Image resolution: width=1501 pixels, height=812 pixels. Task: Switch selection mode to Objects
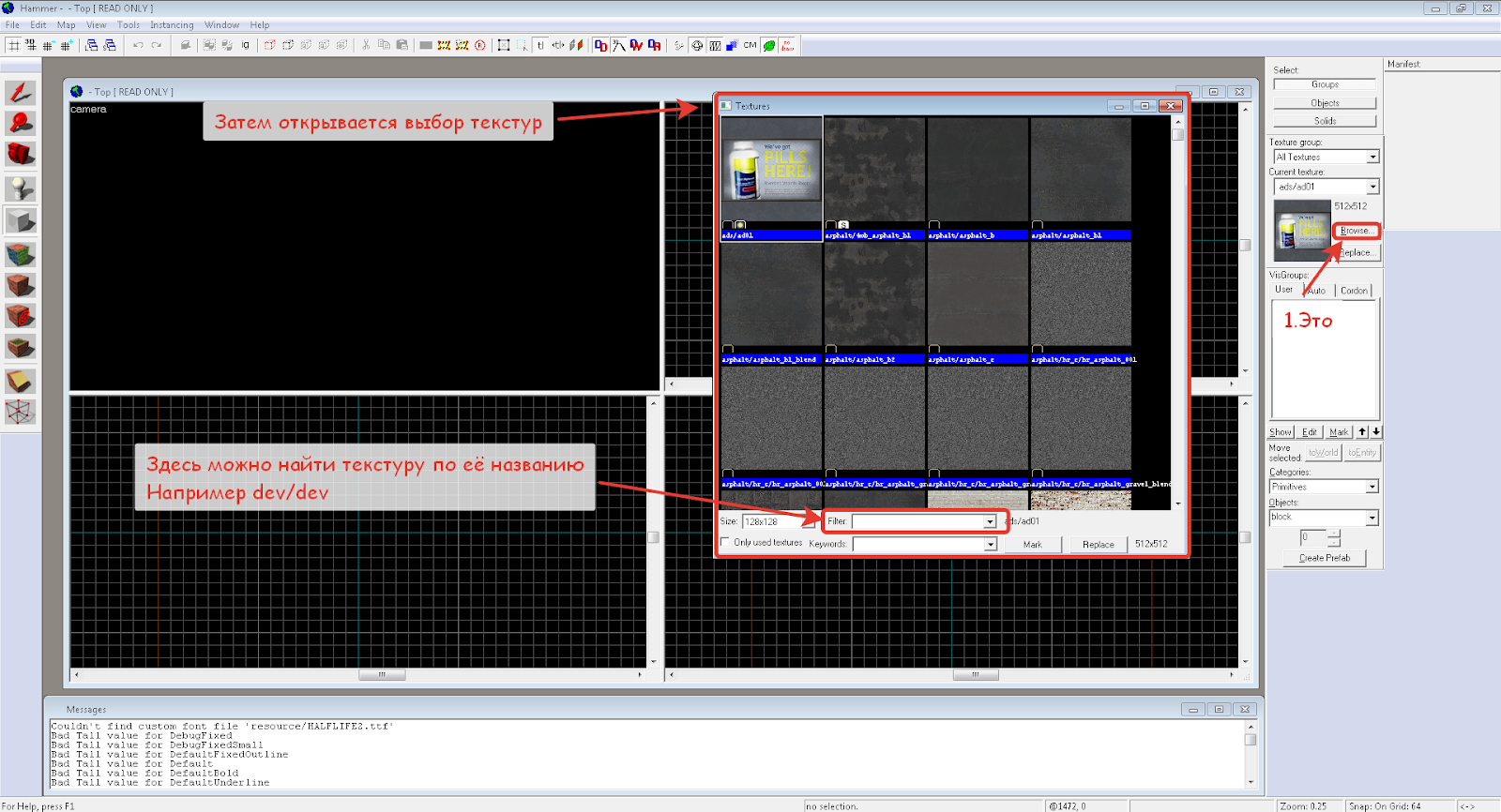pos(1325,103)
